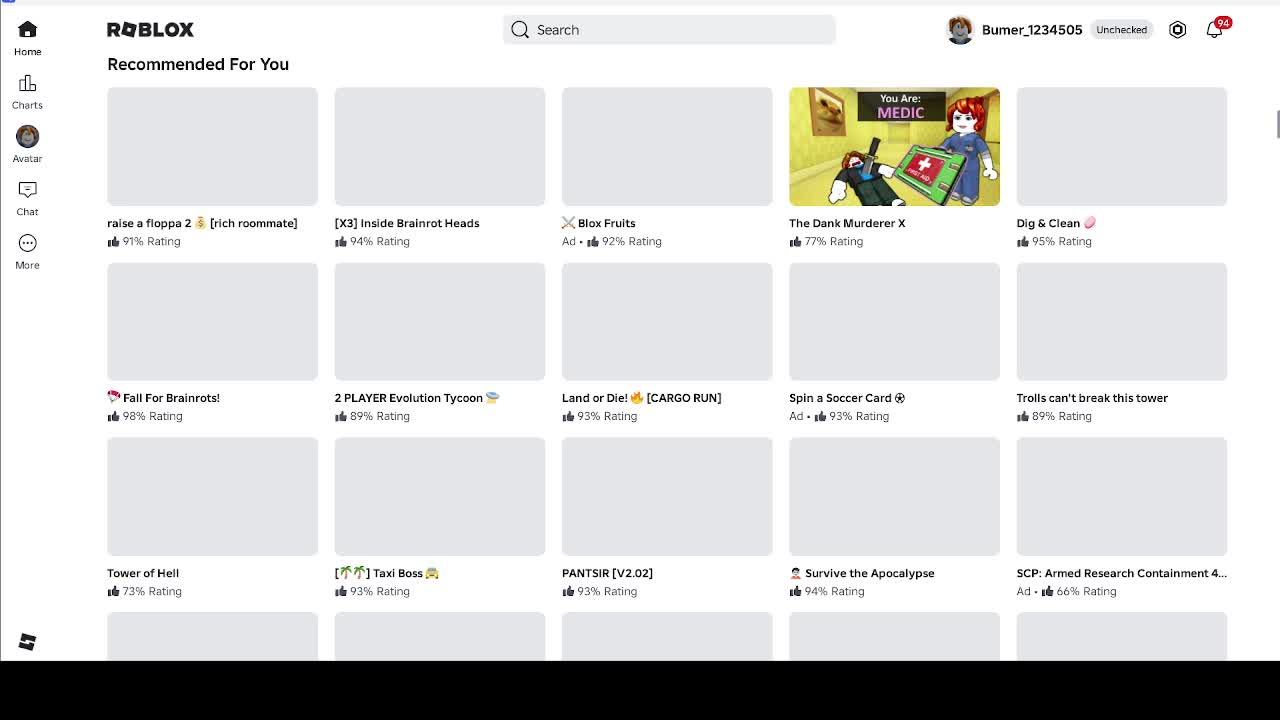The height and width of the screenshot is (720, 1280).
Task: Click the 73% Rating text
Action: click(152, 591)
